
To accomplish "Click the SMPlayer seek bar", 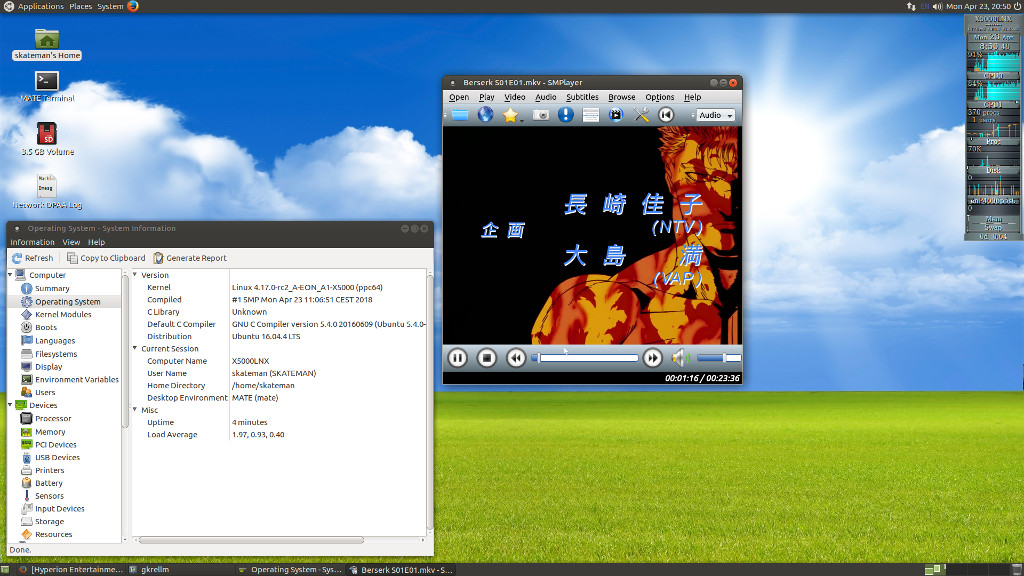I will [x=584, y=358].
